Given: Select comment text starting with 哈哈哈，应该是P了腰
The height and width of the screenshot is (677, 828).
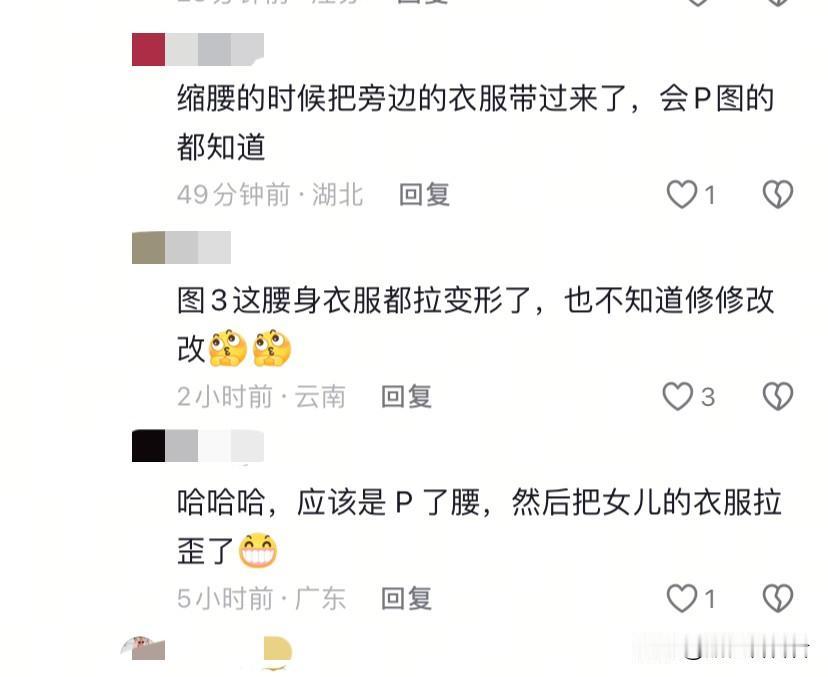Looking at the screenshot, I should pos(478,526).
